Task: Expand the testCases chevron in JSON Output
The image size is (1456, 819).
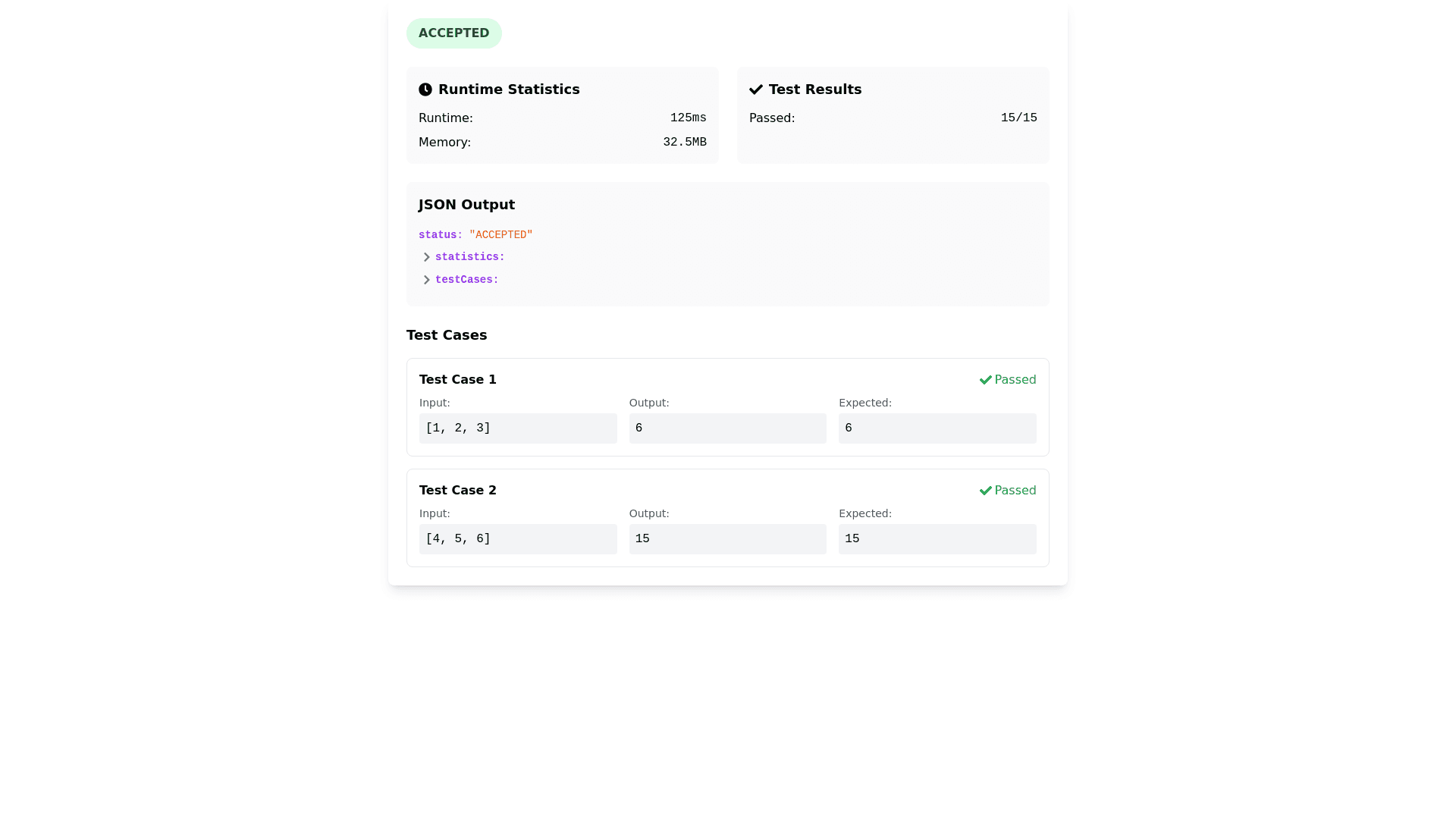Action: [426, 280]
